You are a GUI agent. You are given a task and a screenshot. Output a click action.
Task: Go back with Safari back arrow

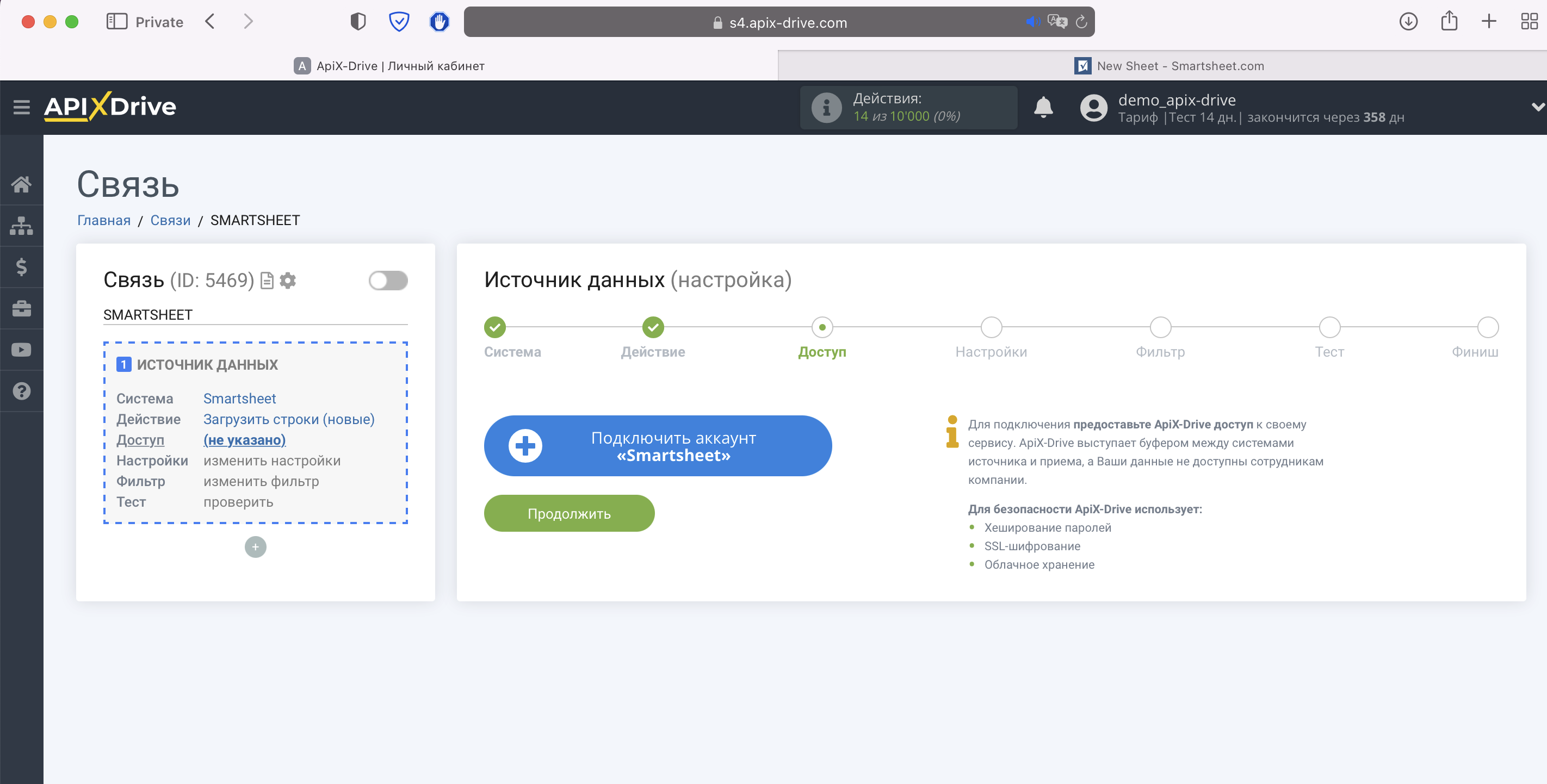pyautogui.click(x=209, y=22)
